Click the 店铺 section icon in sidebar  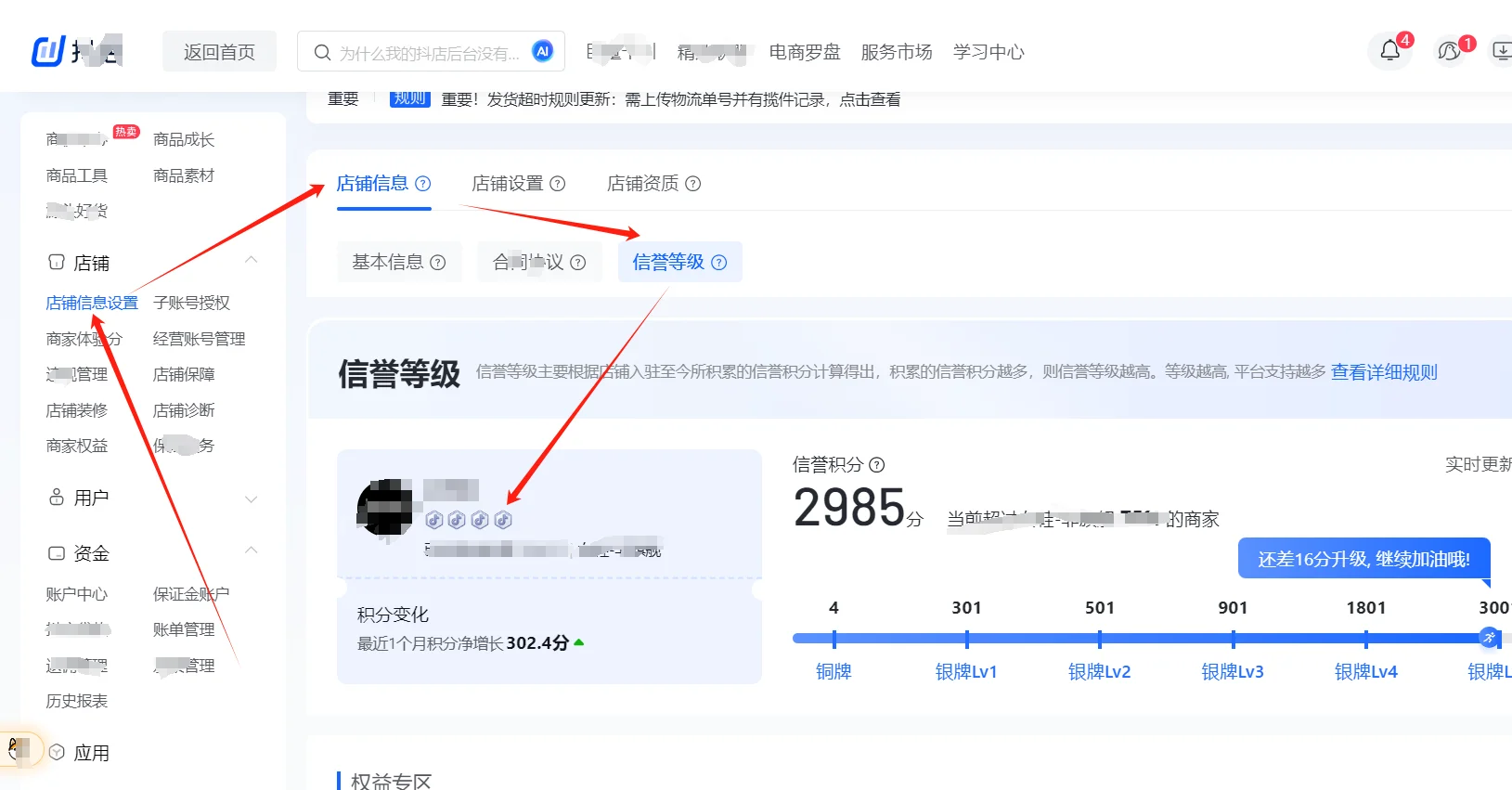(57, 263)
